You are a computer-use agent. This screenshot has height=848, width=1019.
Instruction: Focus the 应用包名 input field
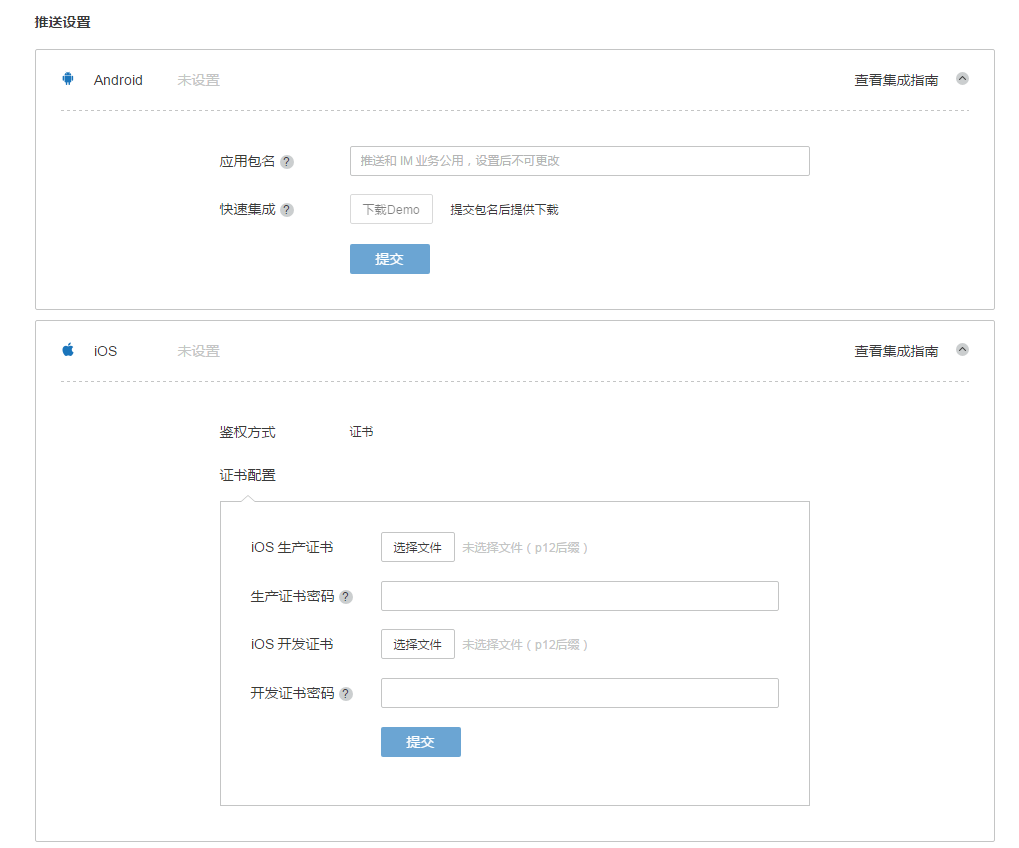point(580,161)
